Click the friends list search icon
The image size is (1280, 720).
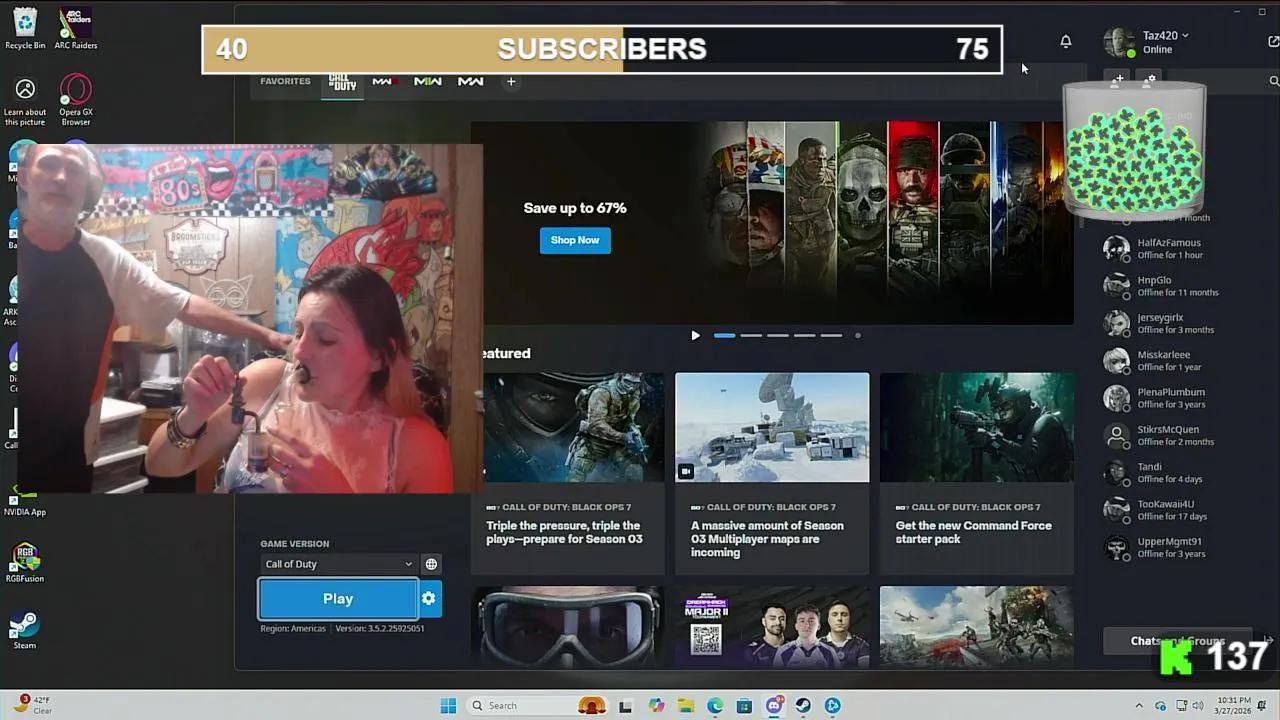(1274, 81)
